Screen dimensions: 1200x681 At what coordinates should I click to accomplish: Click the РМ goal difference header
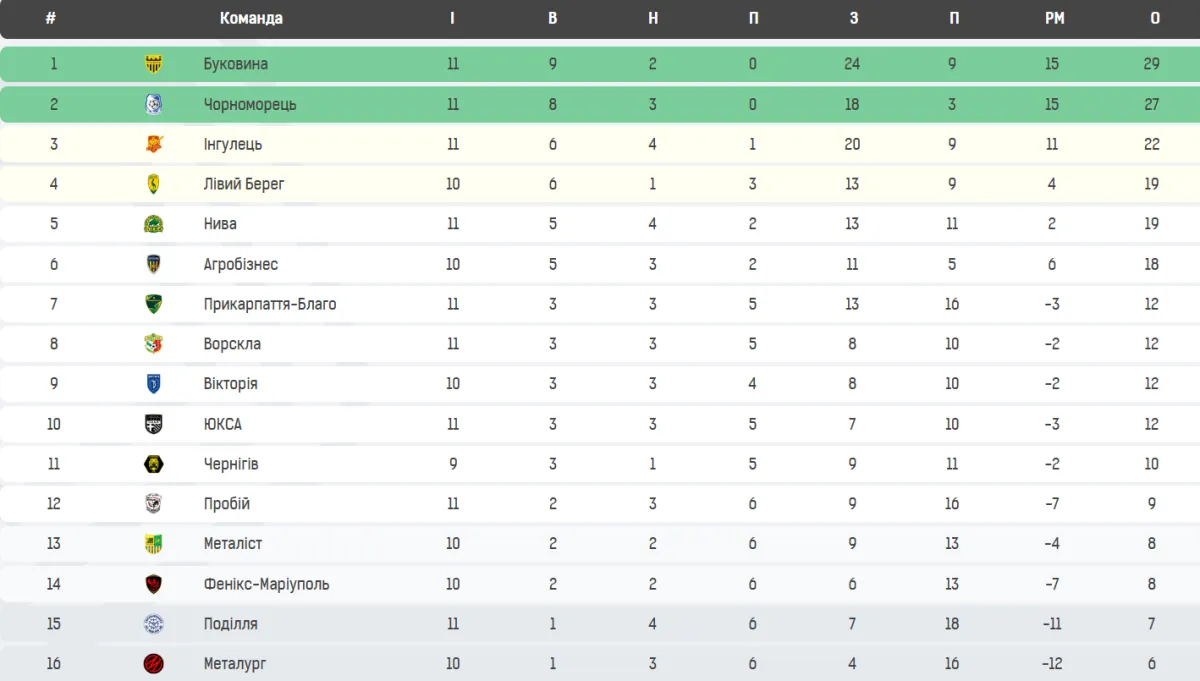pyautogui.click(x=1054, y=18)
